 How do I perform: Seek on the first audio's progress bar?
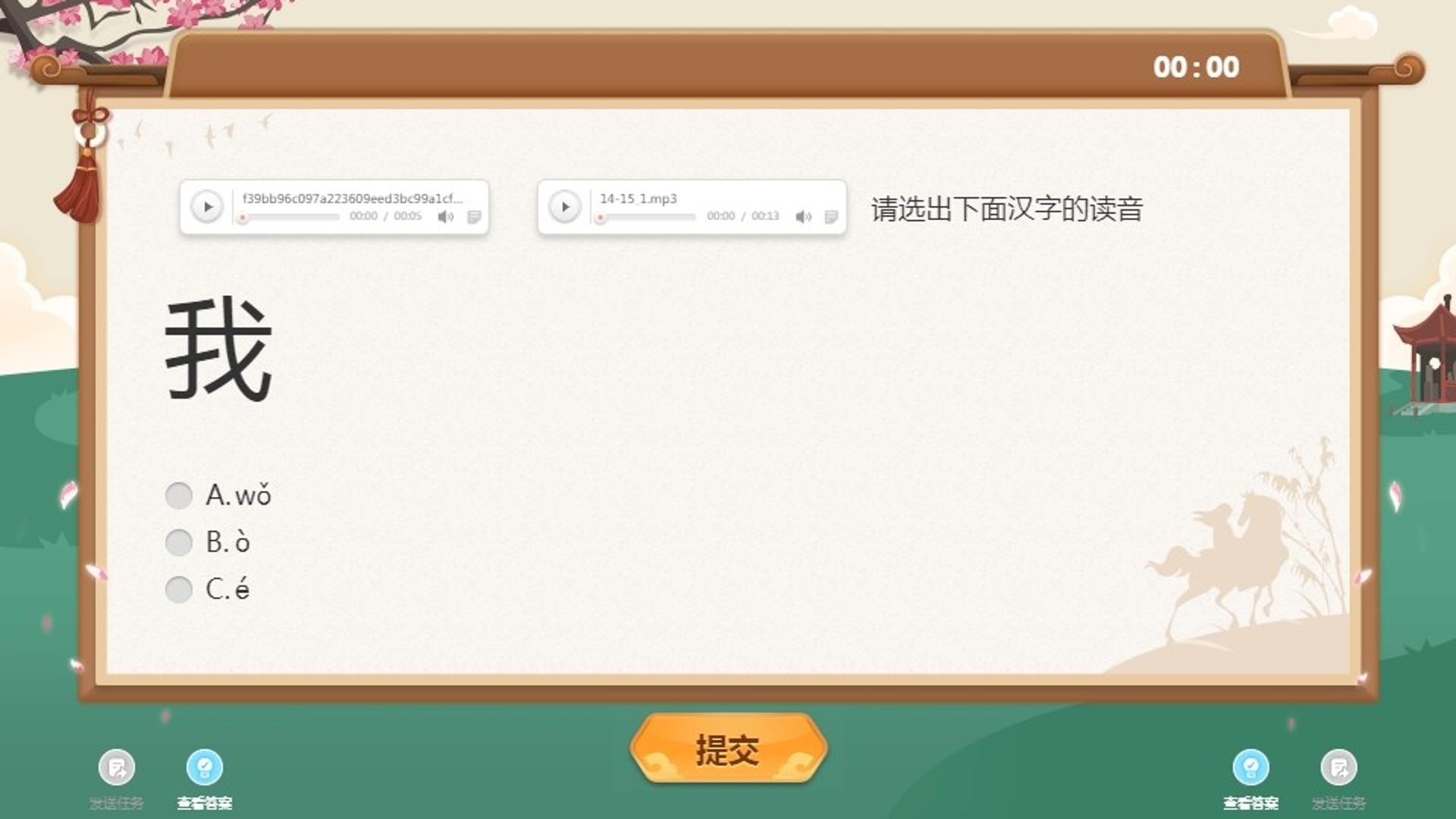click(x=290, y=218)
